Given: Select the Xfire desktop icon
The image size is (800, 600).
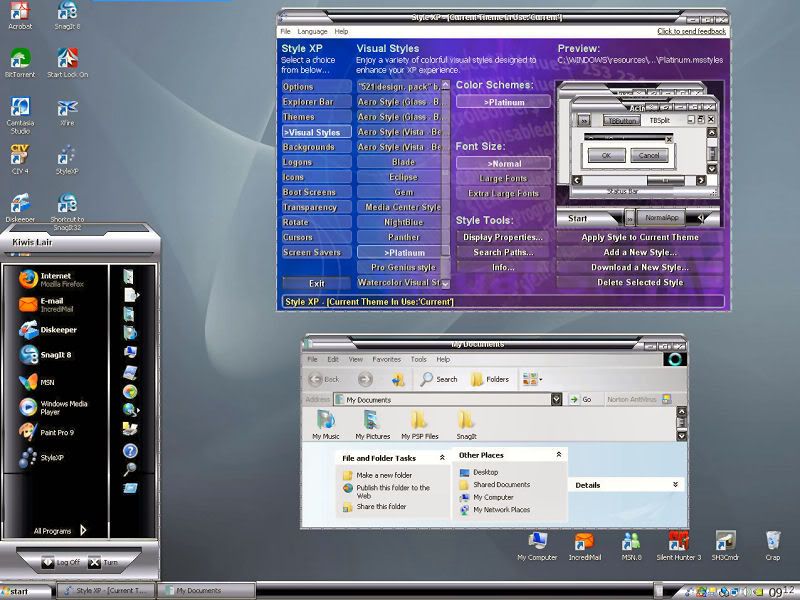Looking at the screenshot, I should [x=67, y=112].
